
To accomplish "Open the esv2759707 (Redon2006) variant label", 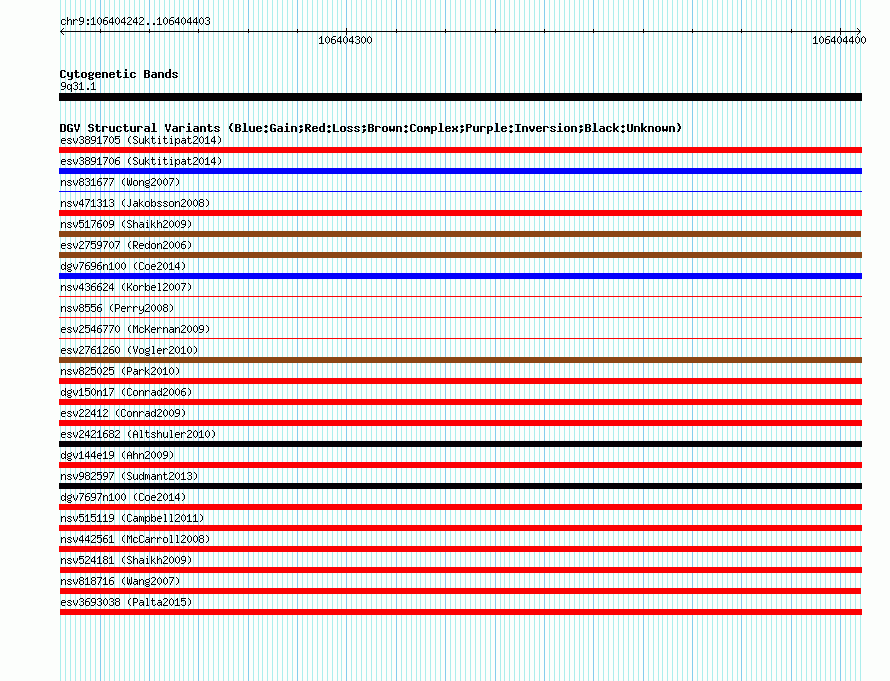I will click(126, 245).
